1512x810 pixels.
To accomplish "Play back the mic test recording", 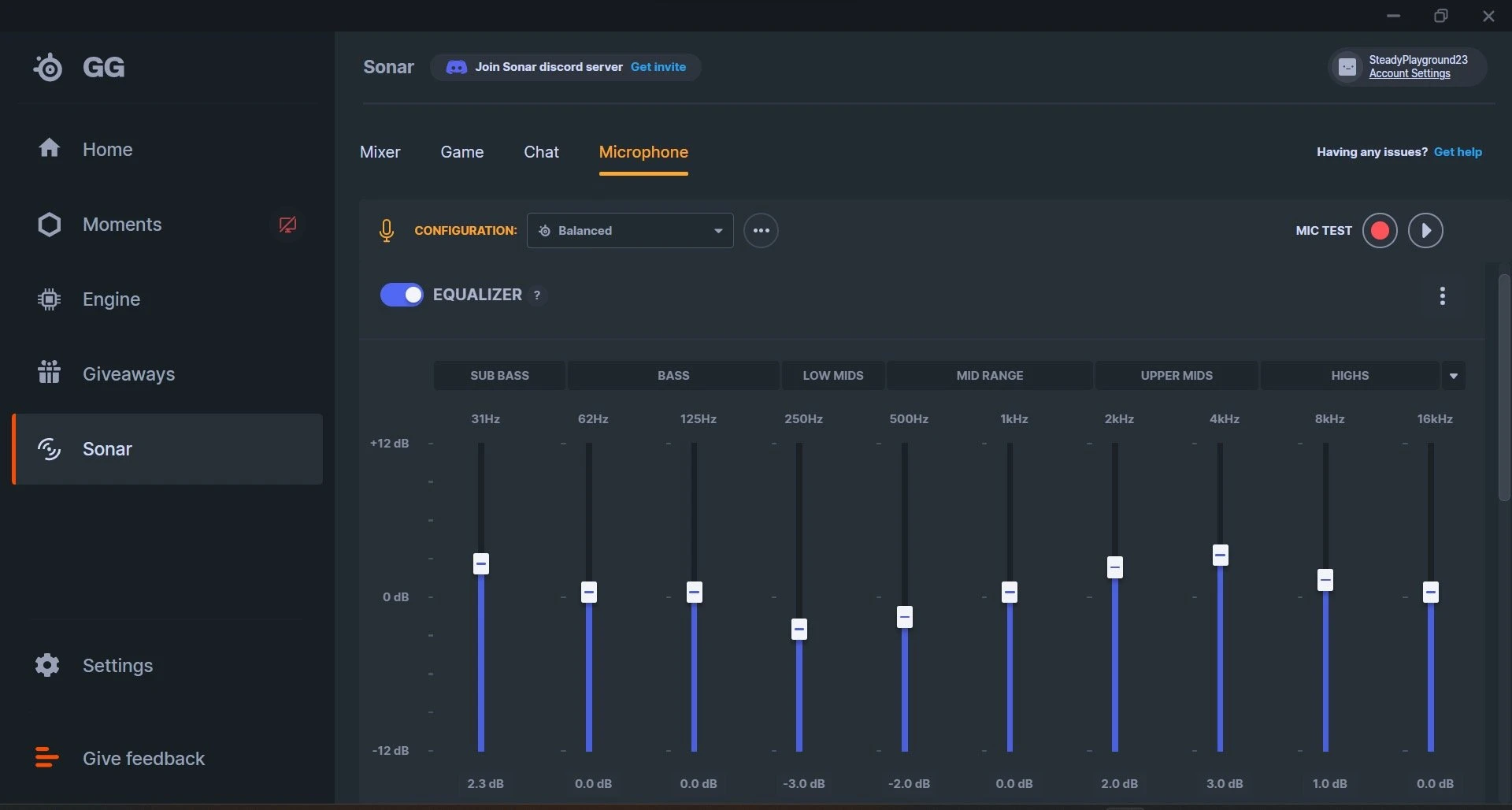I will 1425,231.
